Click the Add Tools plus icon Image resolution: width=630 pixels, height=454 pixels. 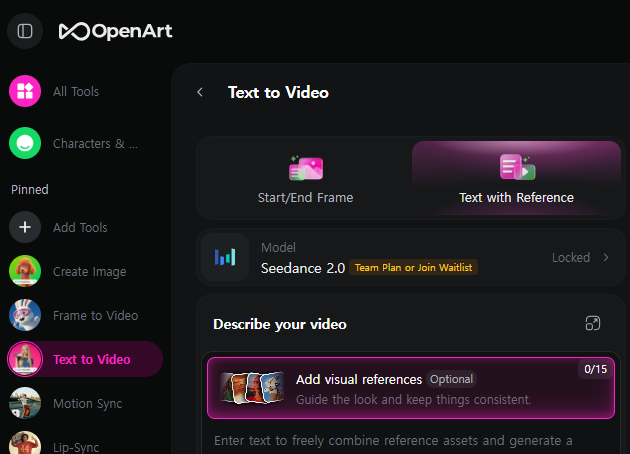25,227
